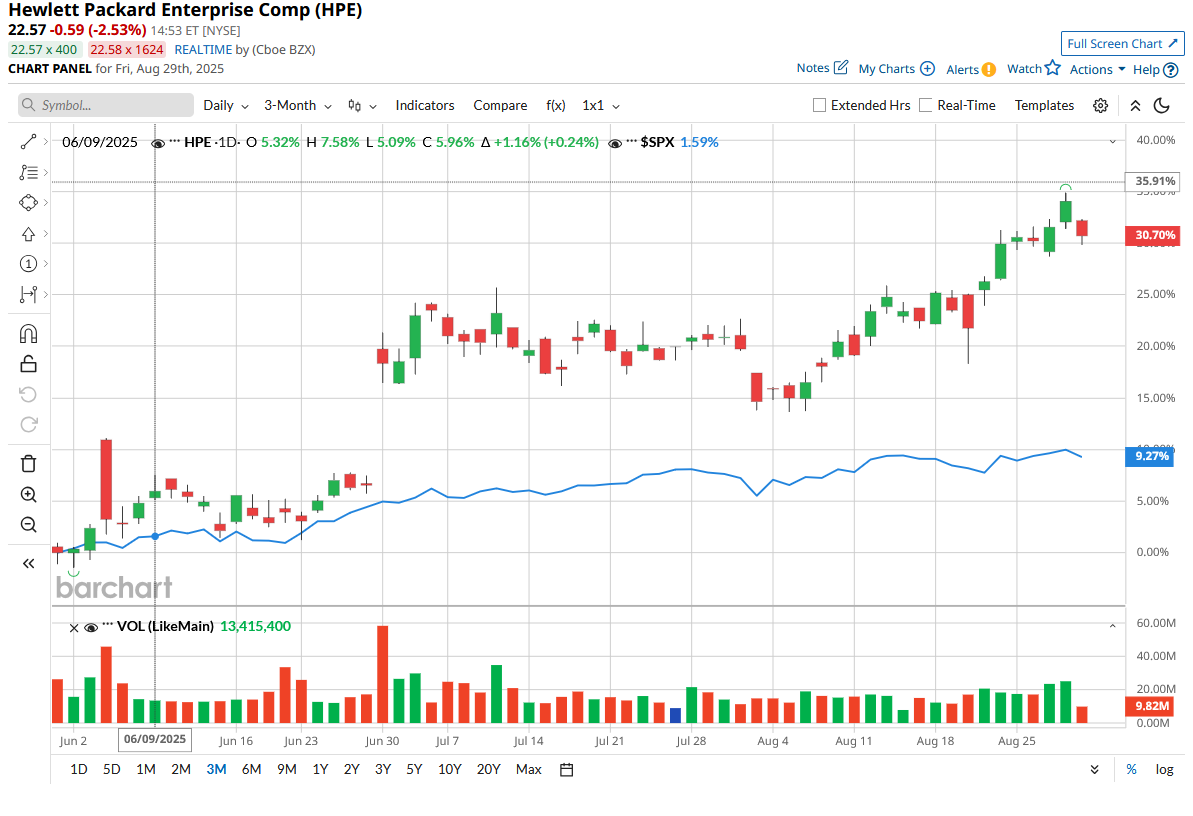Zoom out on the chart
Viewport: 1193px width, 816px height.
pyautogui.click(x=28, y=524)
